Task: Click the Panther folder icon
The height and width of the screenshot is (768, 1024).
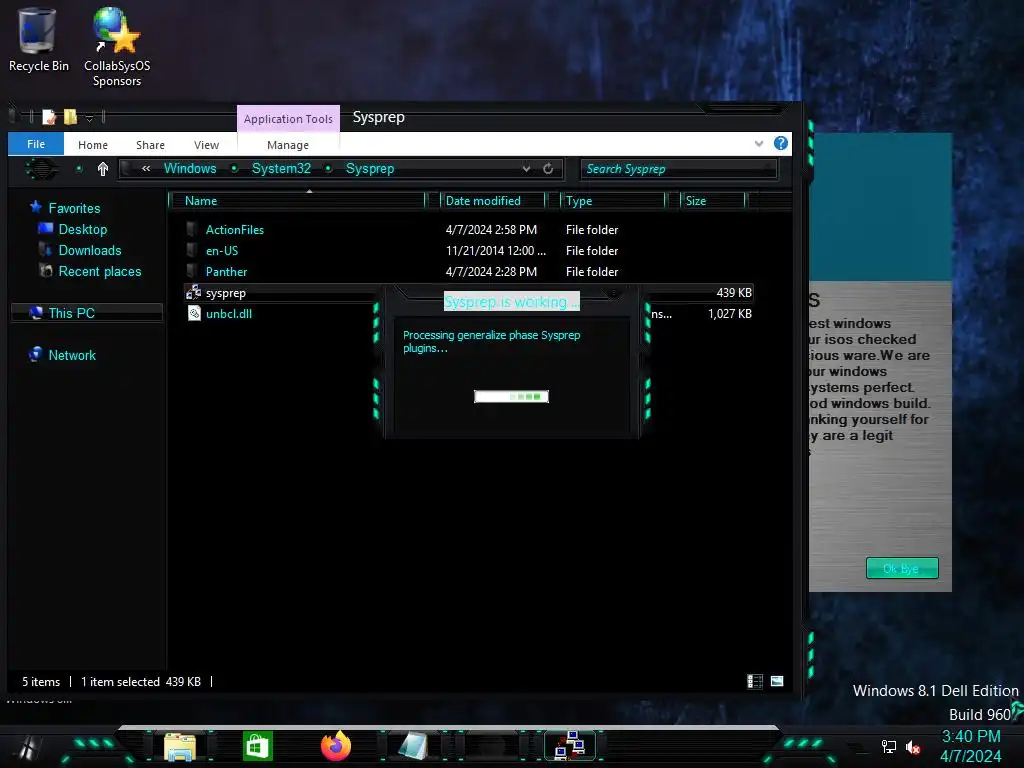Action: click(192, 271)
